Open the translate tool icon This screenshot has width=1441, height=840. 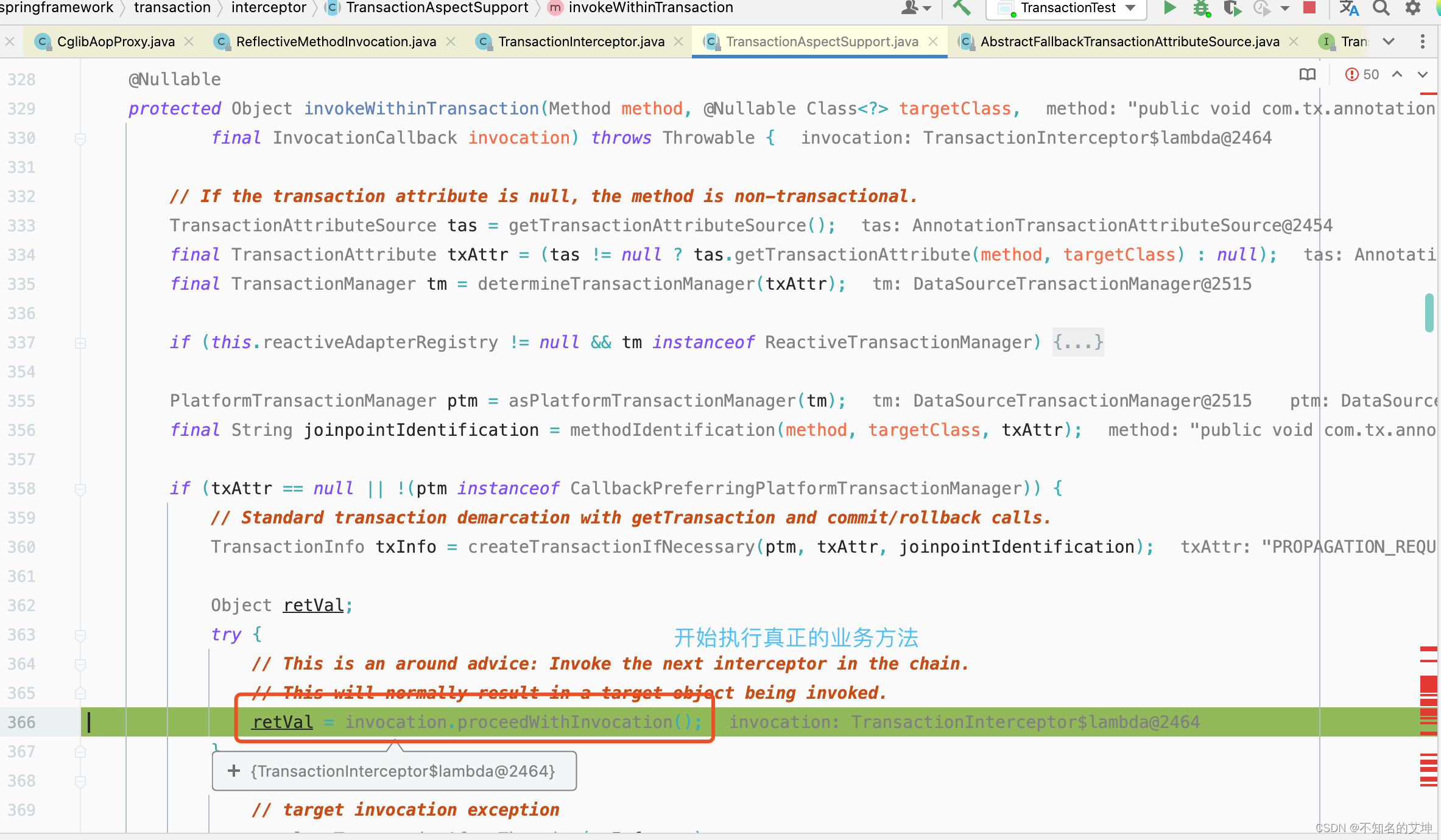[x=1349, y=8]
